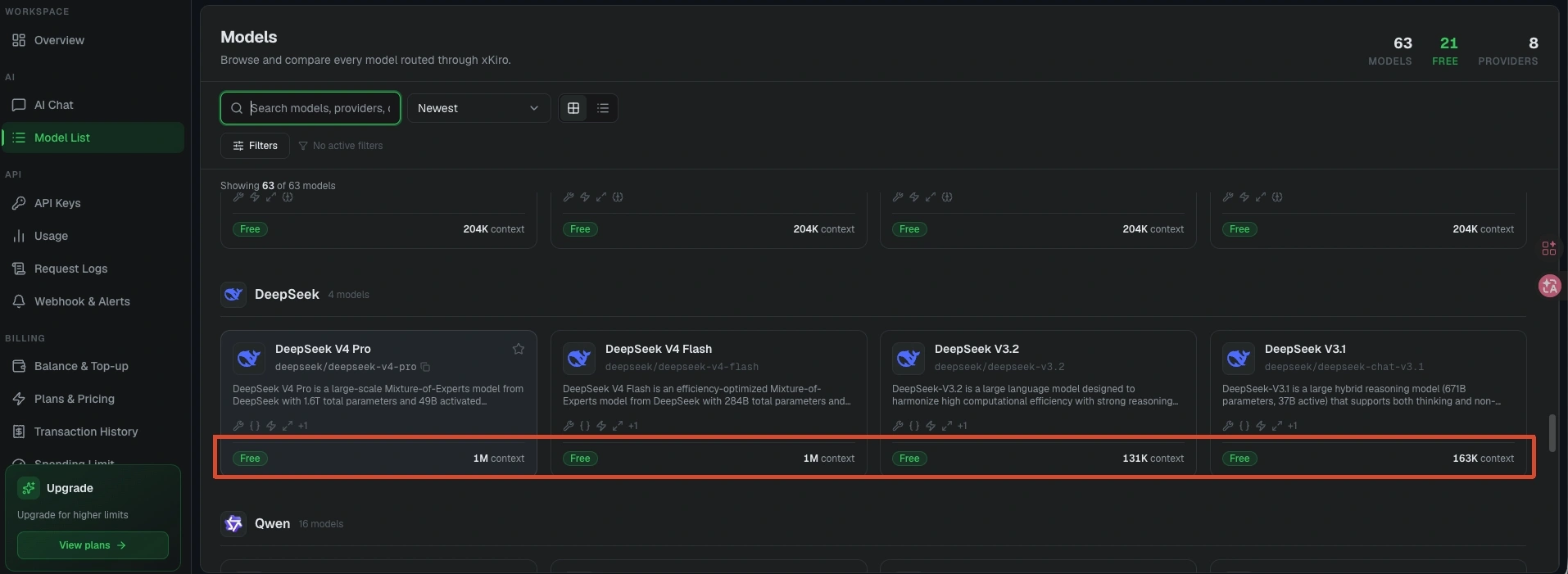Open Request Logs in sidebar
Viewport: 1568px width, 574px height.
pos(93,269)
